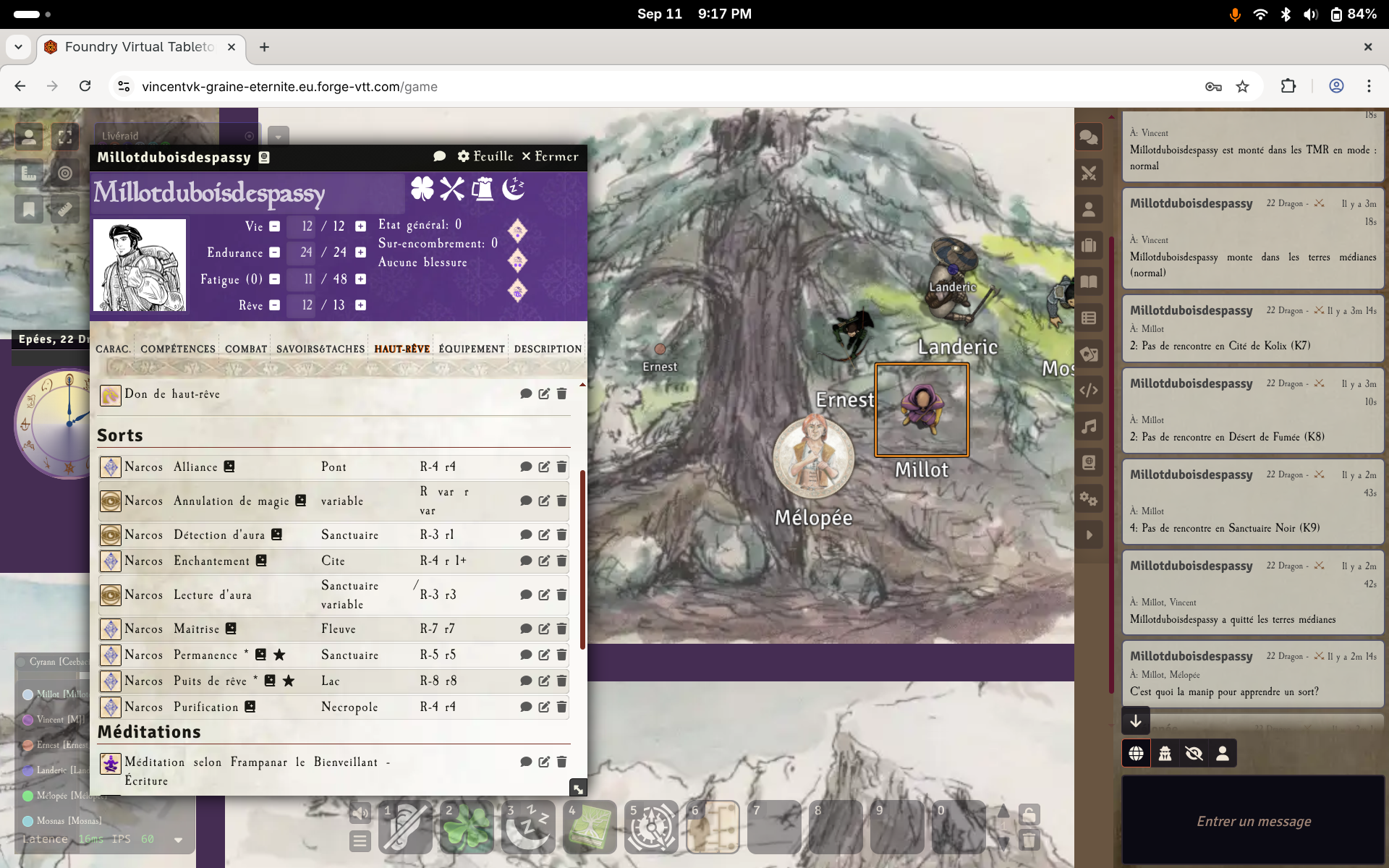Switch to the Compétences tab
This screenshot has width=1389, height=868.
pyautogui.click(x=178, y=349)
